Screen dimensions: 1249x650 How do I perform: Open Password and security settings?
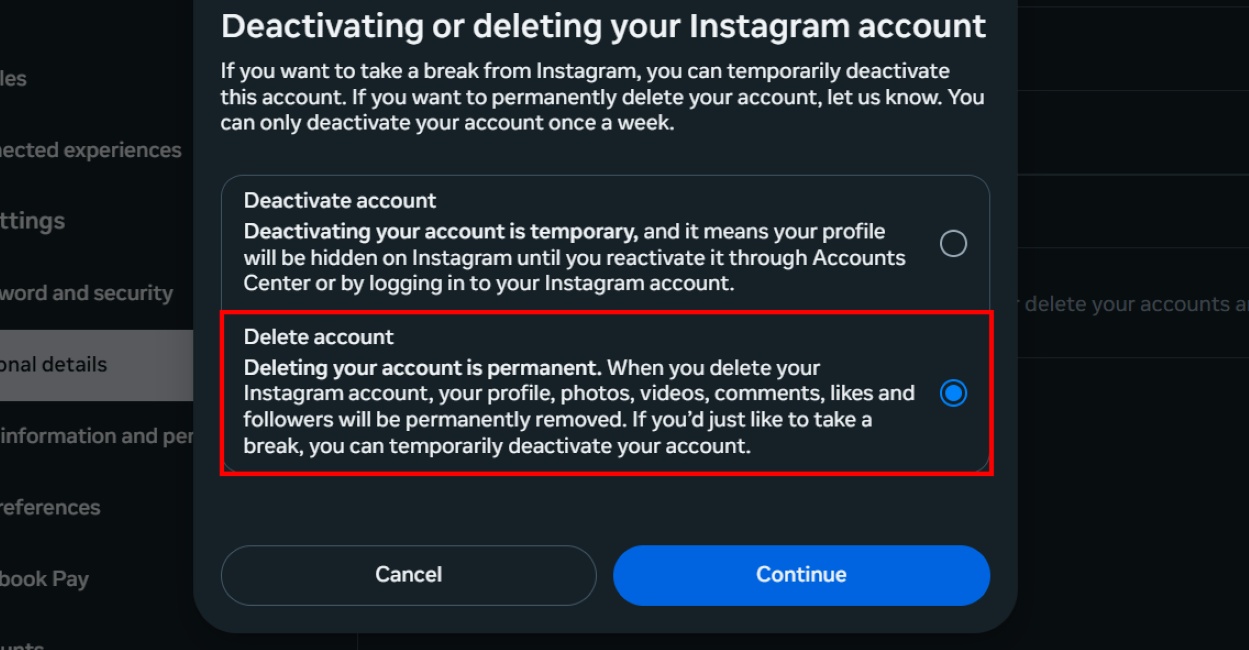[86, 292]
